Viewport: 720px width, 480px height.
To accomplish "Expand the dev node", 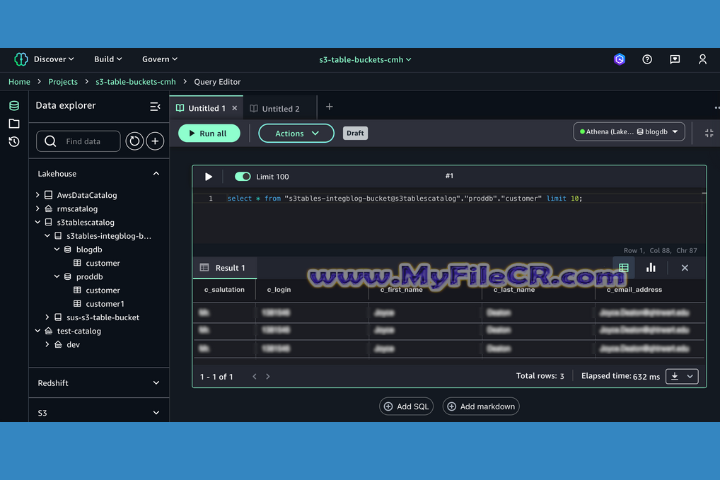I will point(47,344).
